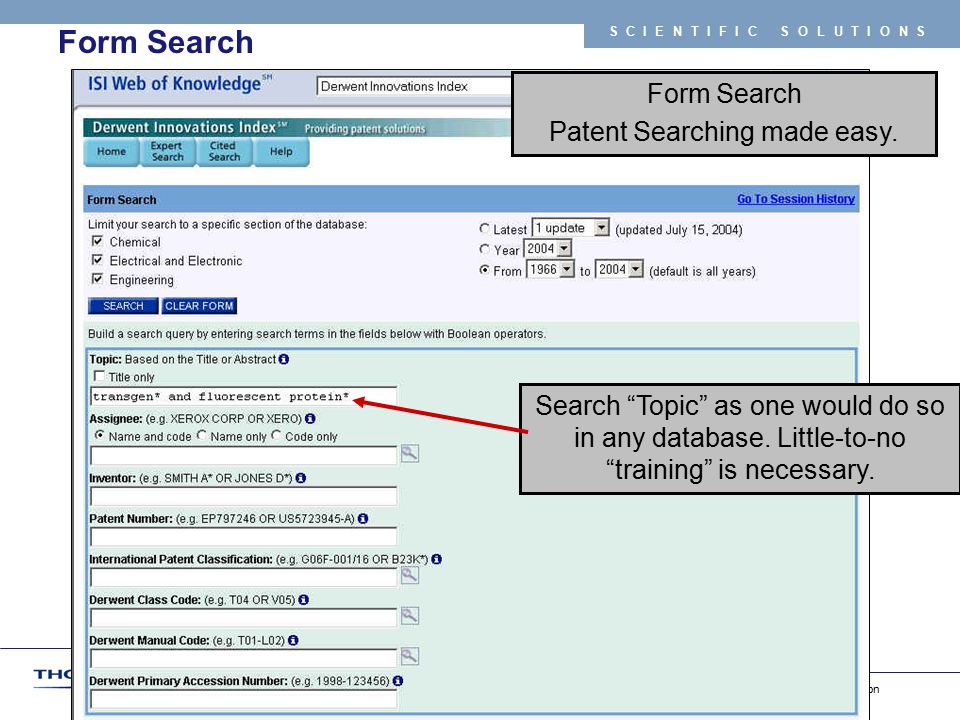Screen dimensions: 960x720
Task: Open info icon for International Patent Classification
Action: coord(437,559)
